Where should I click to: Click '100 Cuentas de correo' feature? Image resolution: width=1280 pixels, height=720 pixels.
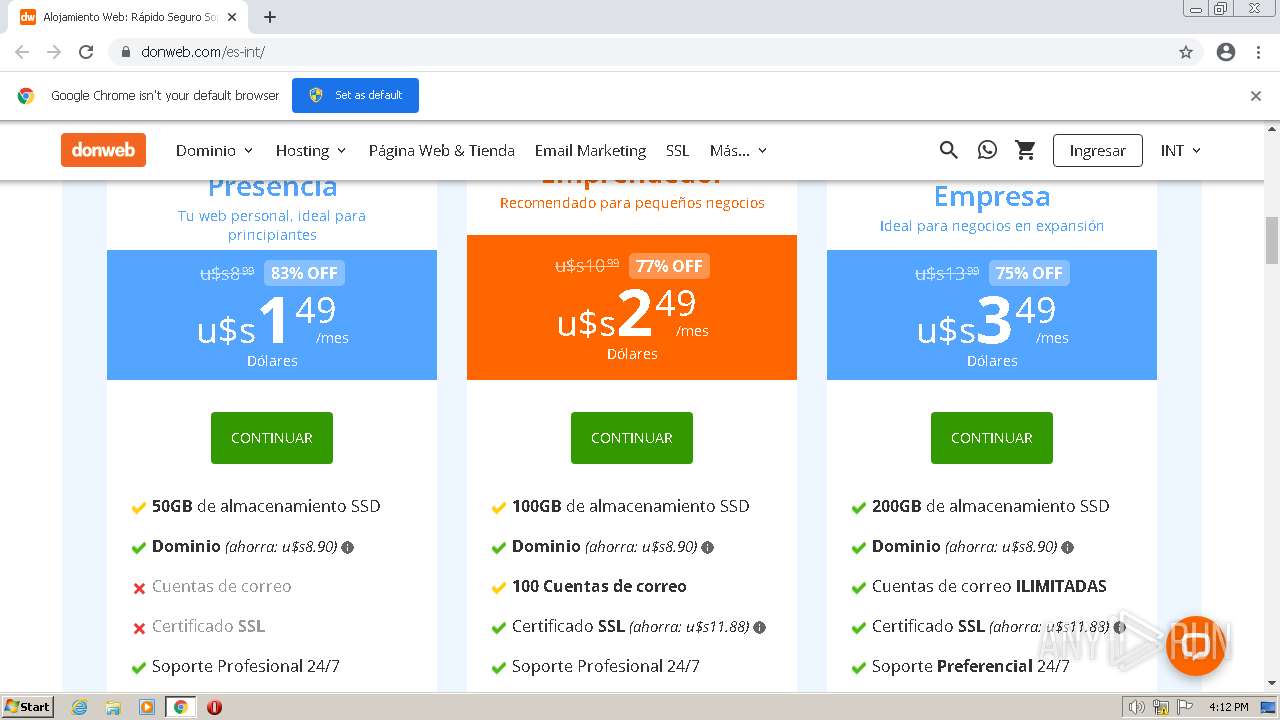tap(599, 586)
